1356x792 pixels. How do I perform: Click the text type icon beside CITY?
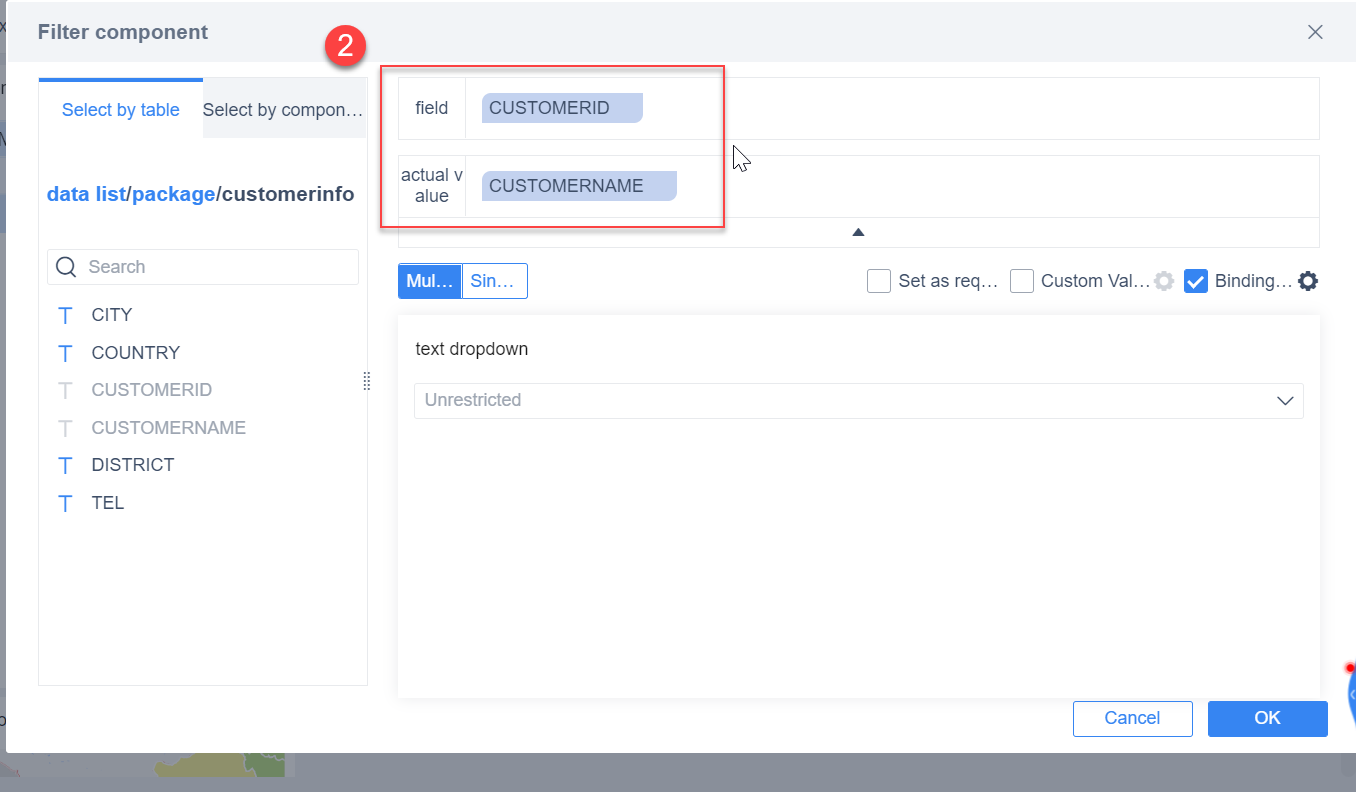point(66,315)
